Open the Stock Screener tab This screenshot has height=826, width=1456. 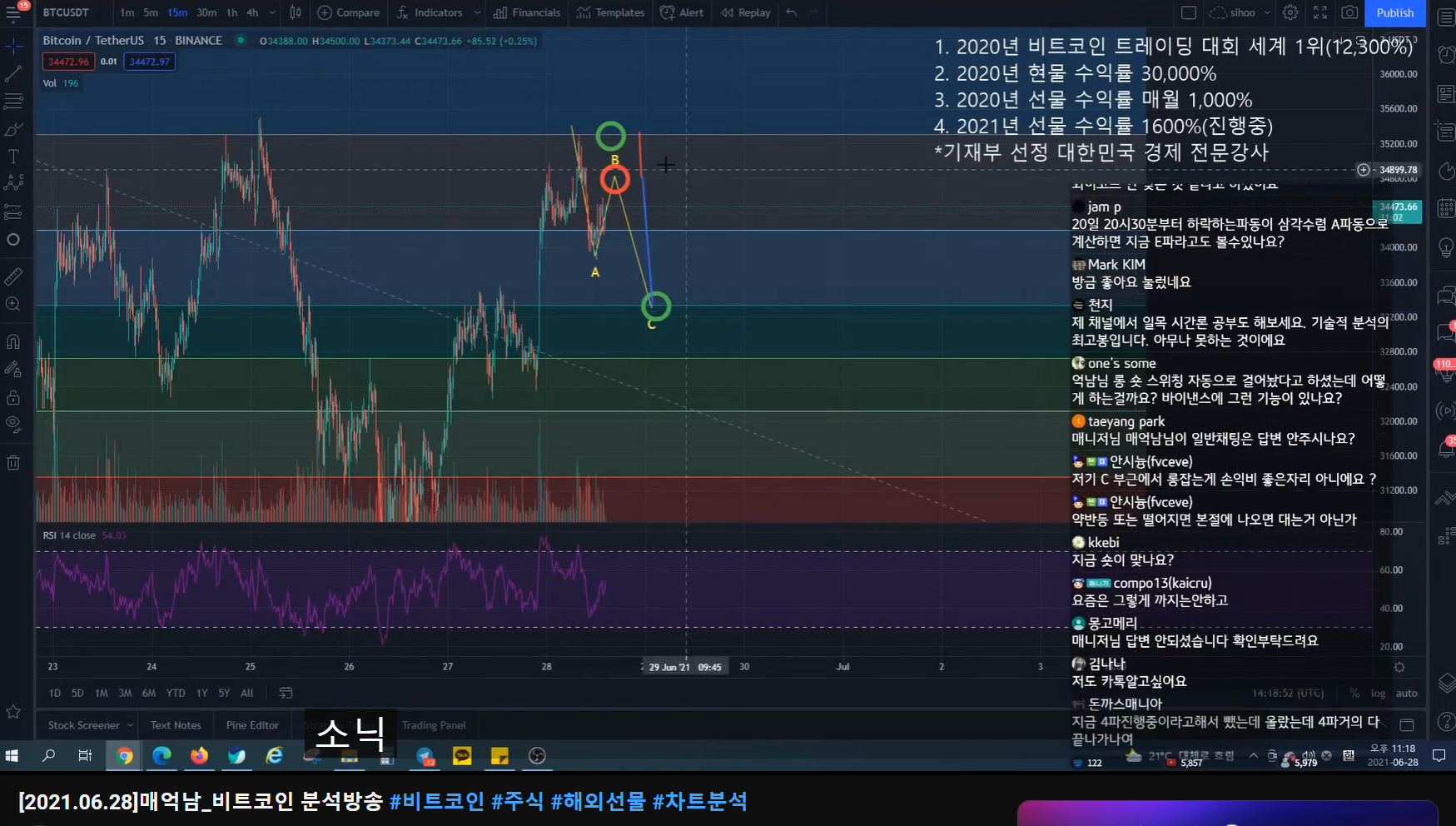pyautogui.click(x=83, y=725)
